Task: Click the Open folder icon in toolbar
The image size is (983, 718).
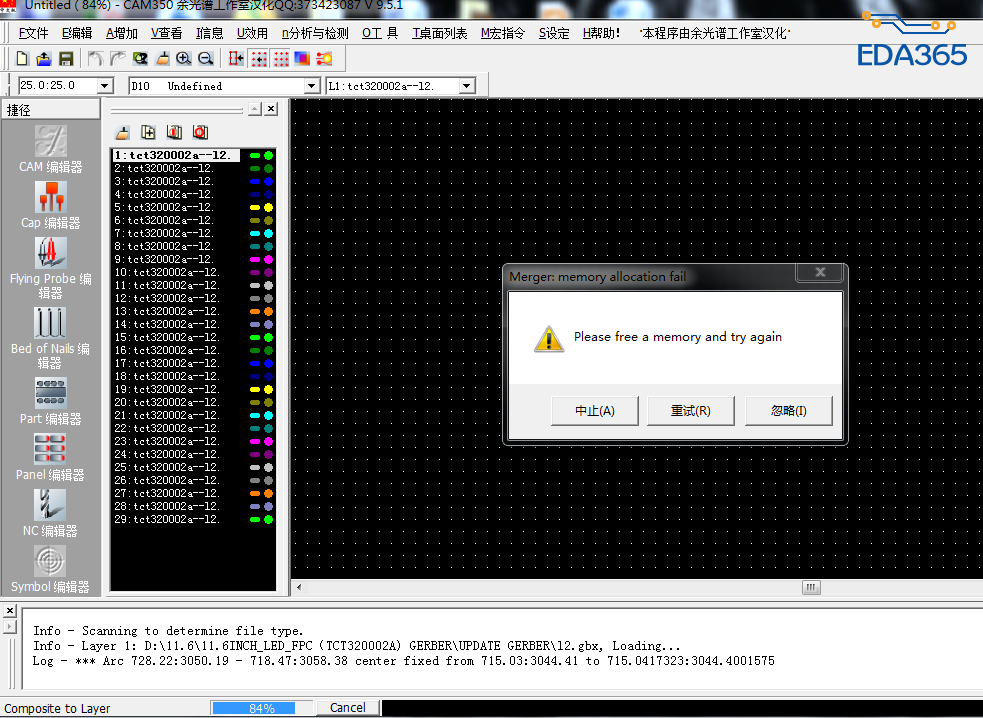Action: click(44, 59)
